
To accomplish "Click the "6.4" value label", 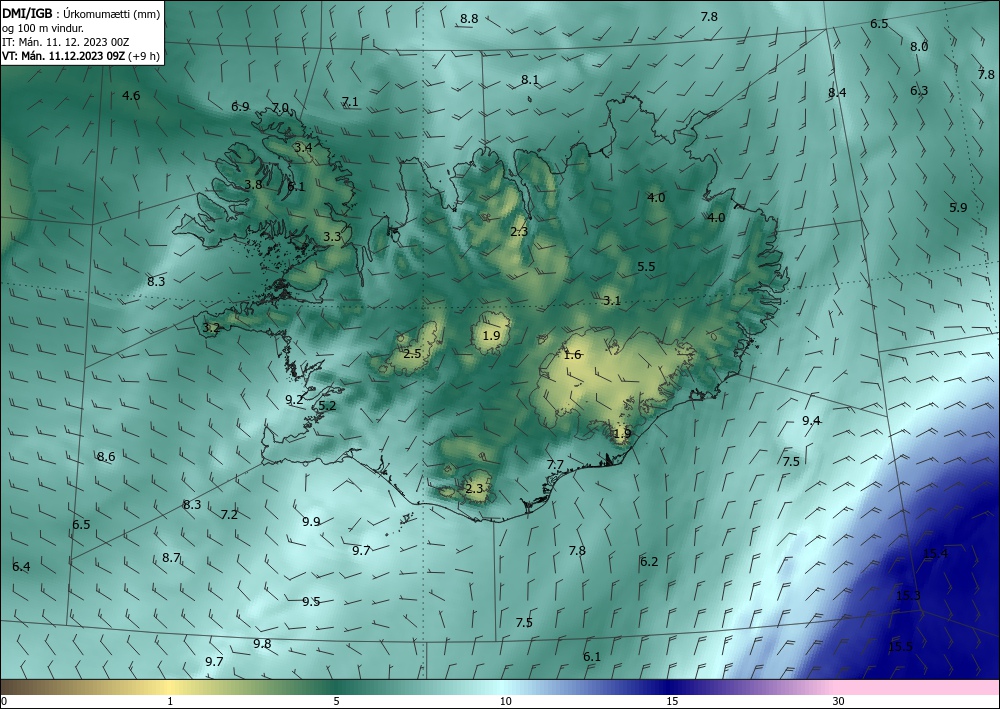I will point(21,566).
